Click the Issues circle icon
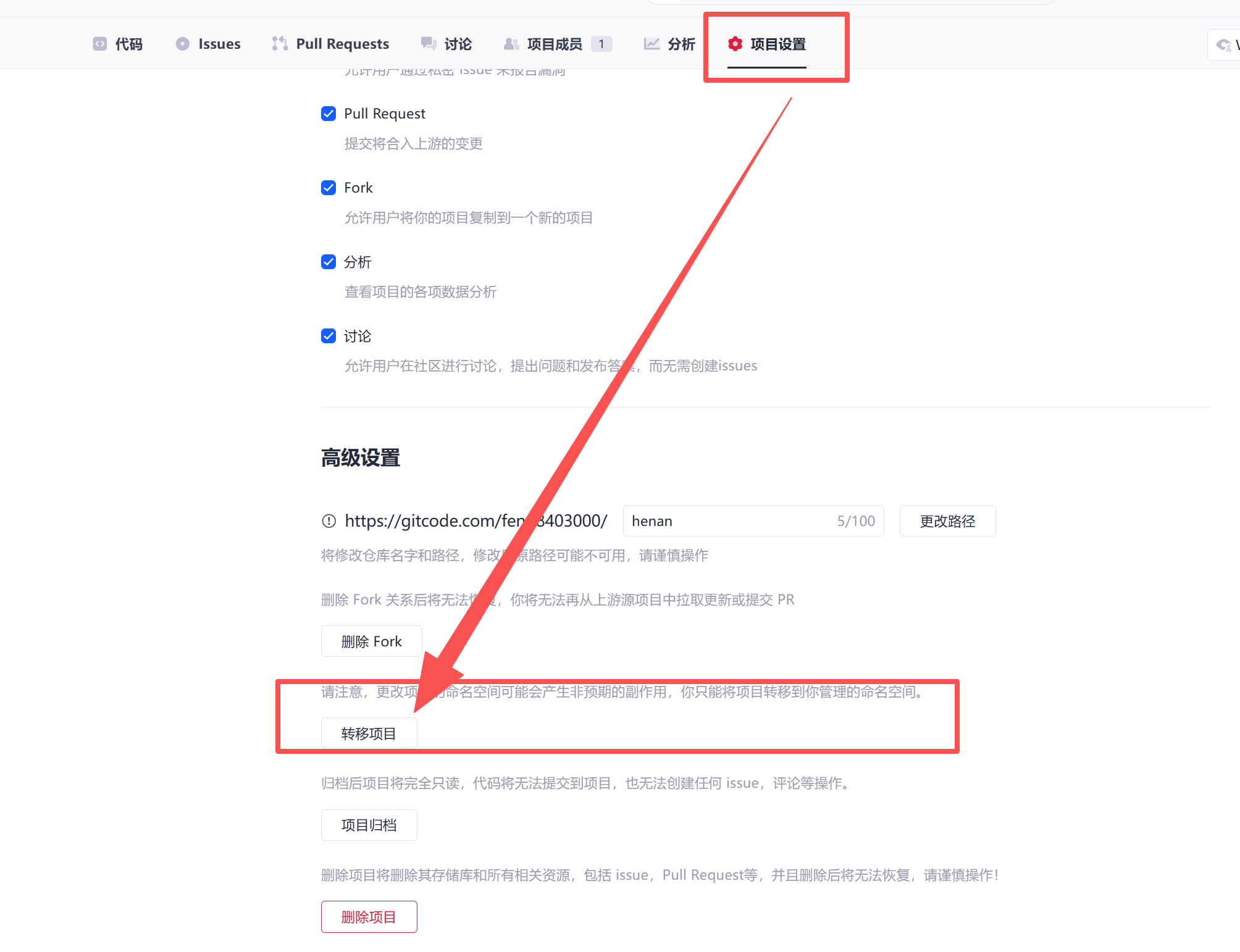Viewport: 1240px width, 952px height. [x=182, y=44]
